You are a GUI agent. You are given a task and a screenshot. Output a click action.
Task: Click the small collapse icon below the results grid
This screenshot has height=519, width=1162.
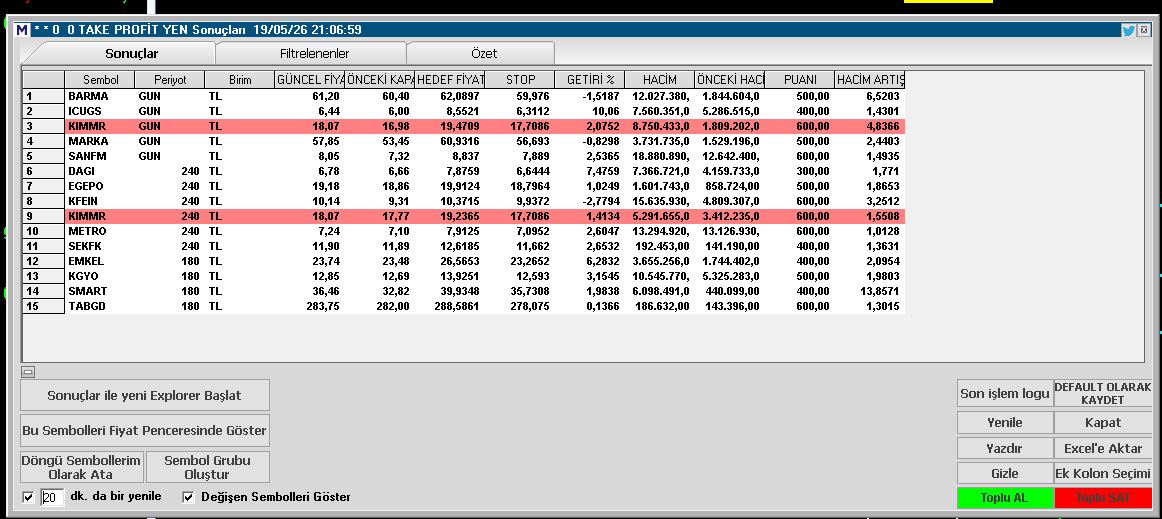(28, 372)
